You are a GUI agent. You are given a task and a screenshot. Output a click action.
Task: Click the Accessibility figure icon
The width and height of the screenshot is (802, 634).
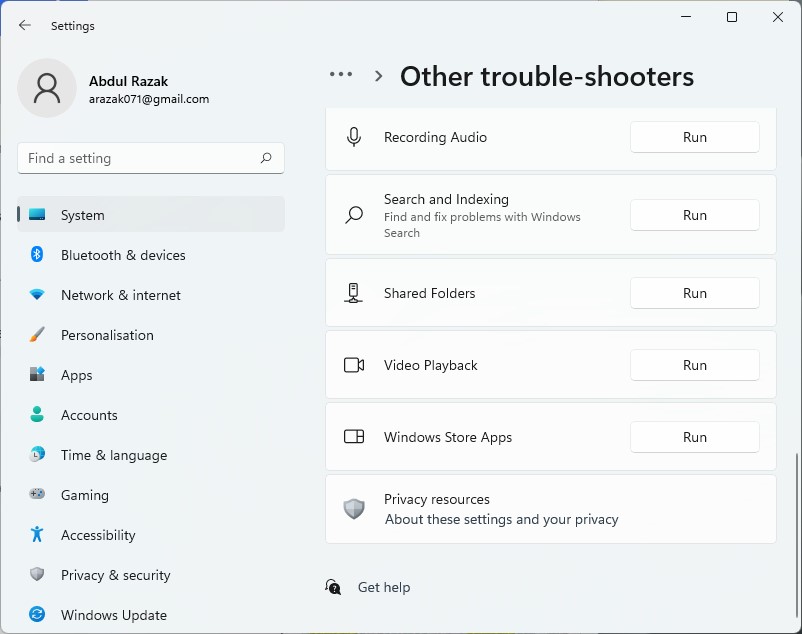point(37,534)
